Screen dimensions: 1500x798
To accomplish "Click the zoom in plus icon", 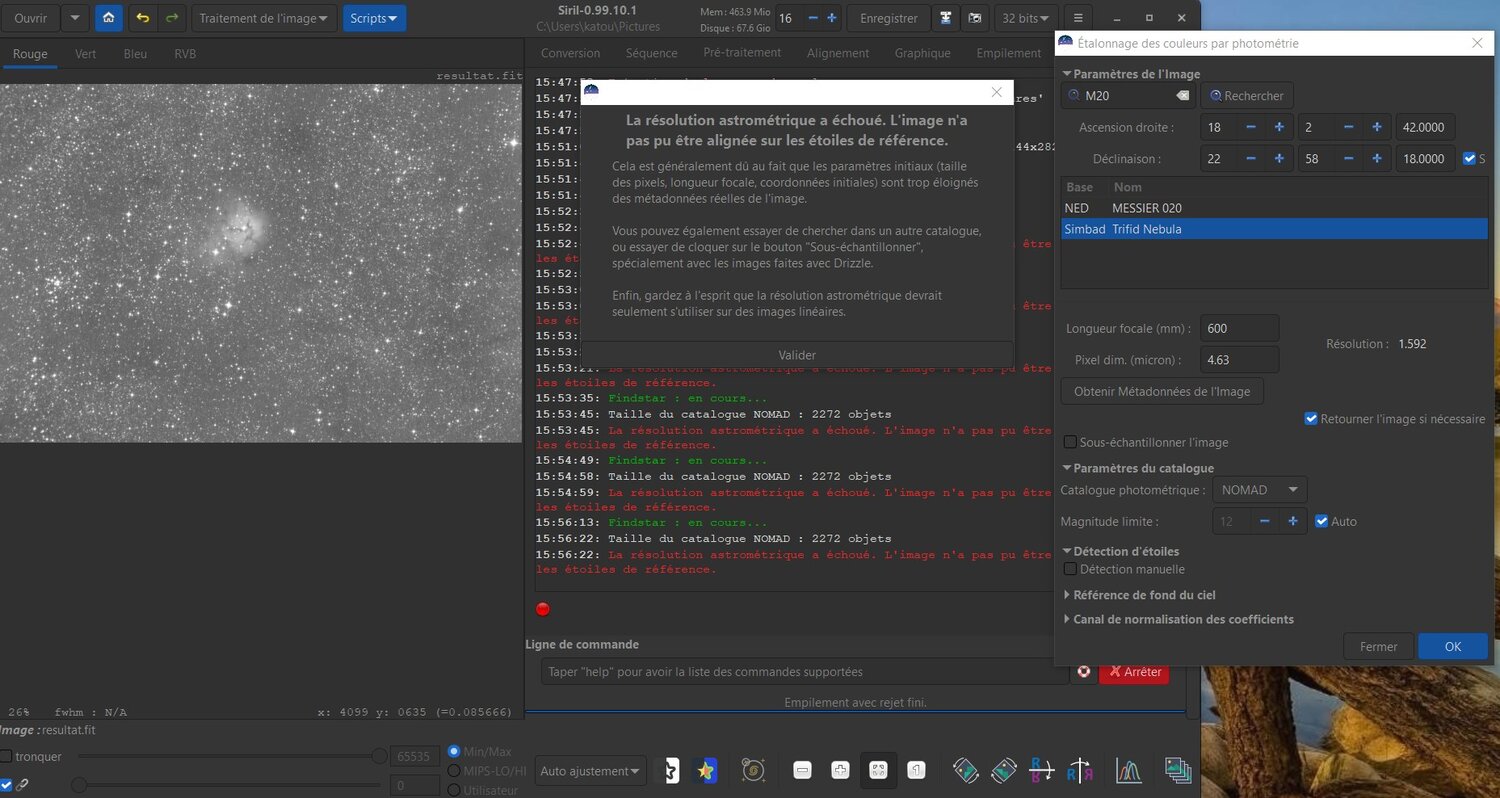I will (840, 770).
